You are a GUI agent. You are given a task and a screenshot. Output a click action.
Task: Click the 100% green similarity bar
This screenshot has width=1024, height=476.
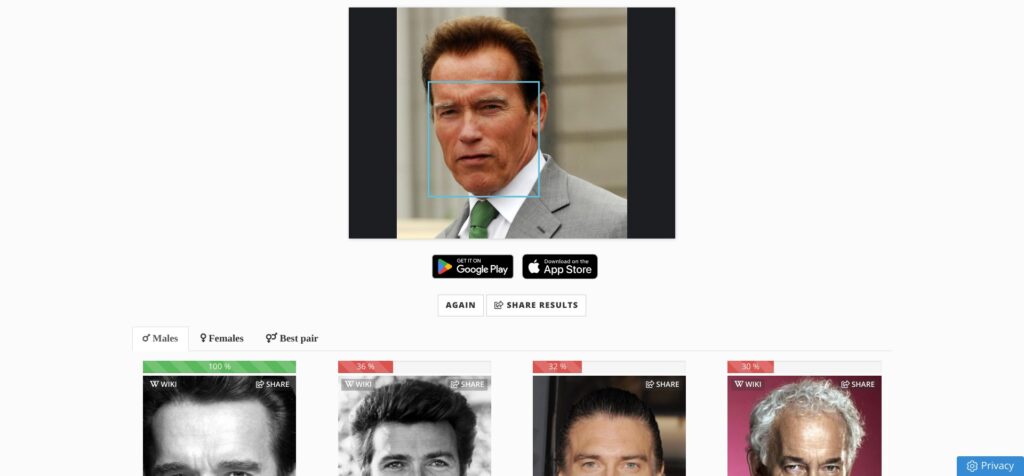219,367
